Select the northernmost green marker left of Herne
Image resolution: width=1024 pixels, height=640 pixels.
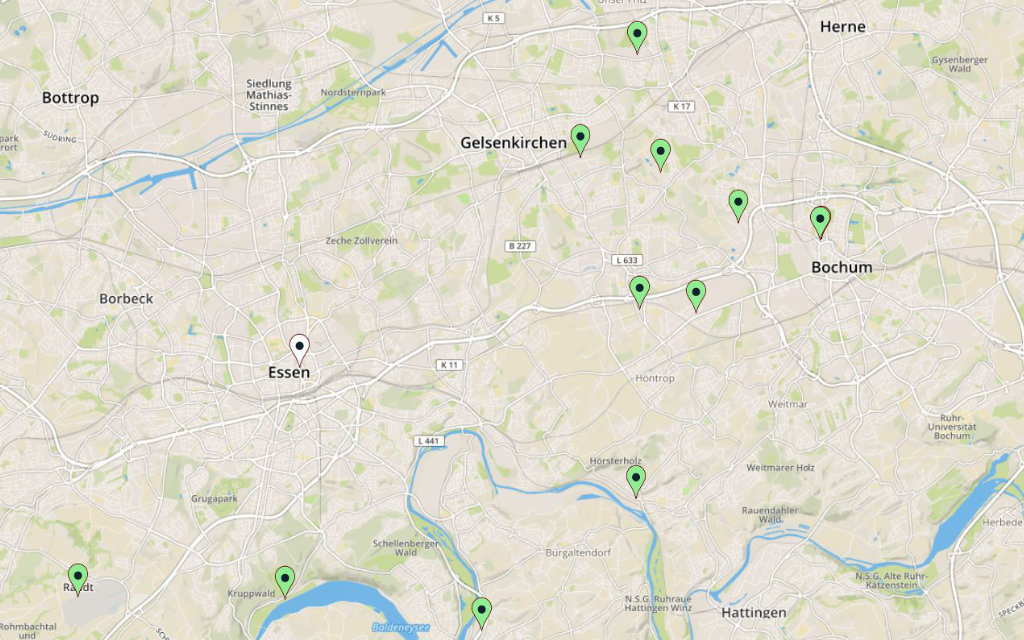click(x=637, y=37)
